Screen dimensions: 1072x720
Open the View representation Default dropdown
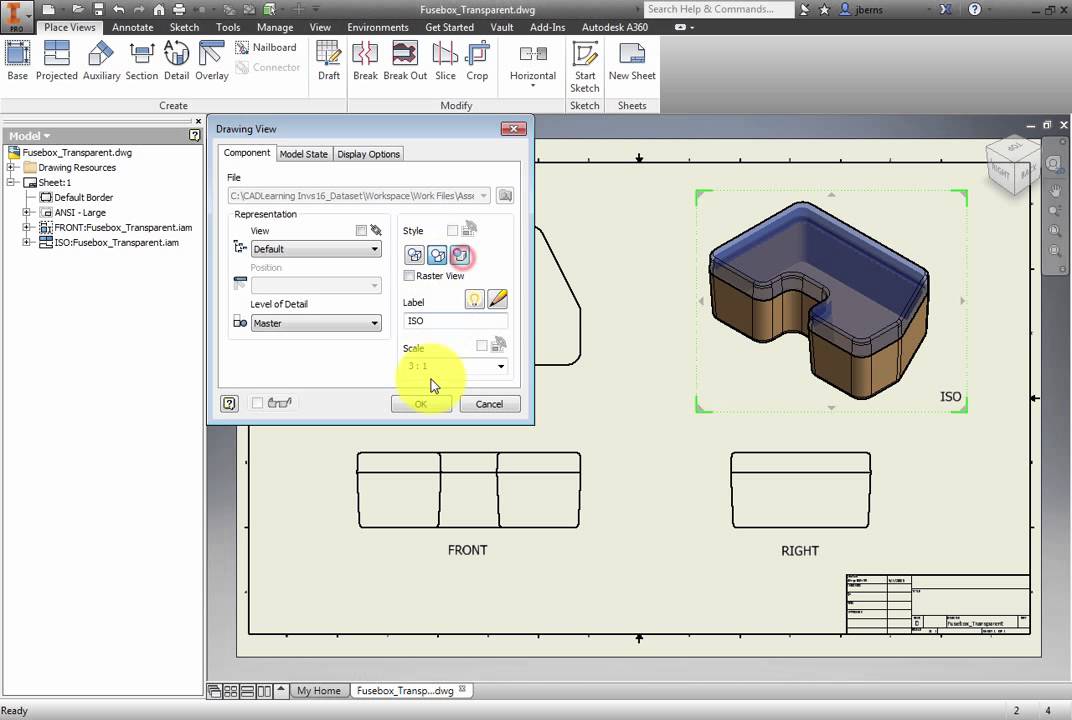click(316, 249)
